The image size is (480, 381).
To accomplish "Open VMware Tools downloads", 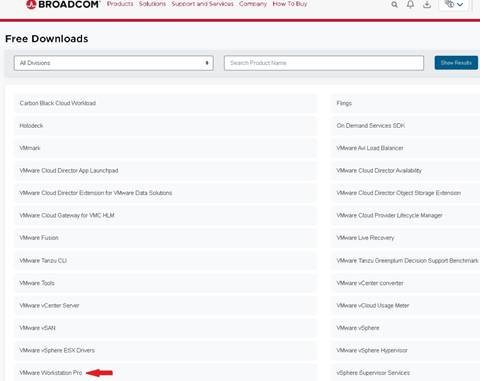I will pyautogui.click(x=165, y=283).
